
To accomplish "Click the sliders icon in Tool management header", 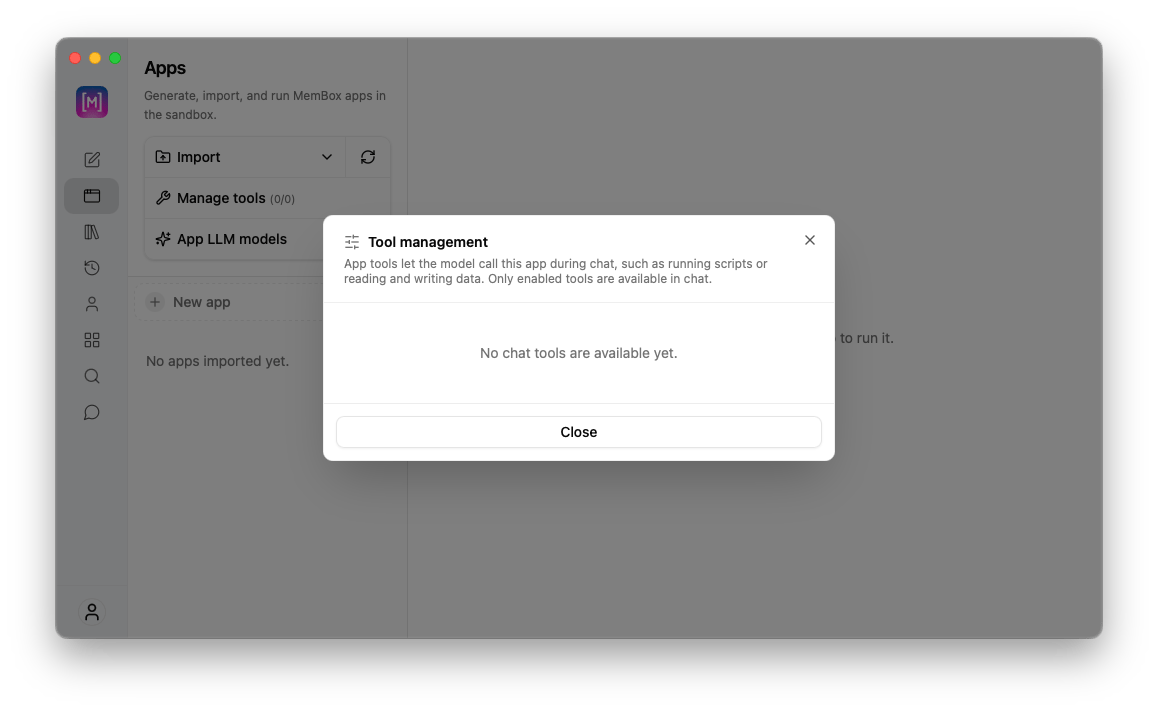I will [x=352, y=242].
